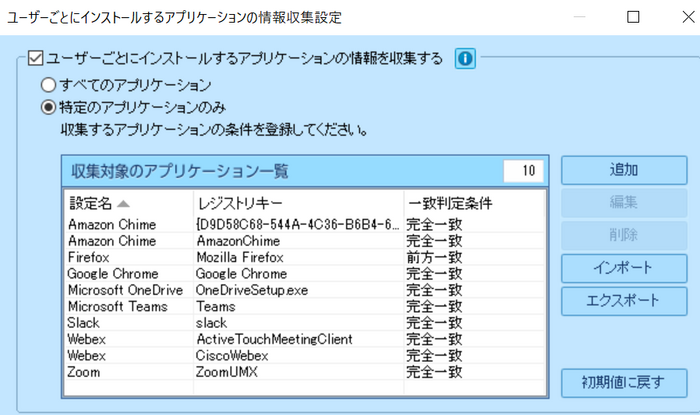Click the count field showing 10
Viewport: 700px width, 415px height.
click(524, 170)
